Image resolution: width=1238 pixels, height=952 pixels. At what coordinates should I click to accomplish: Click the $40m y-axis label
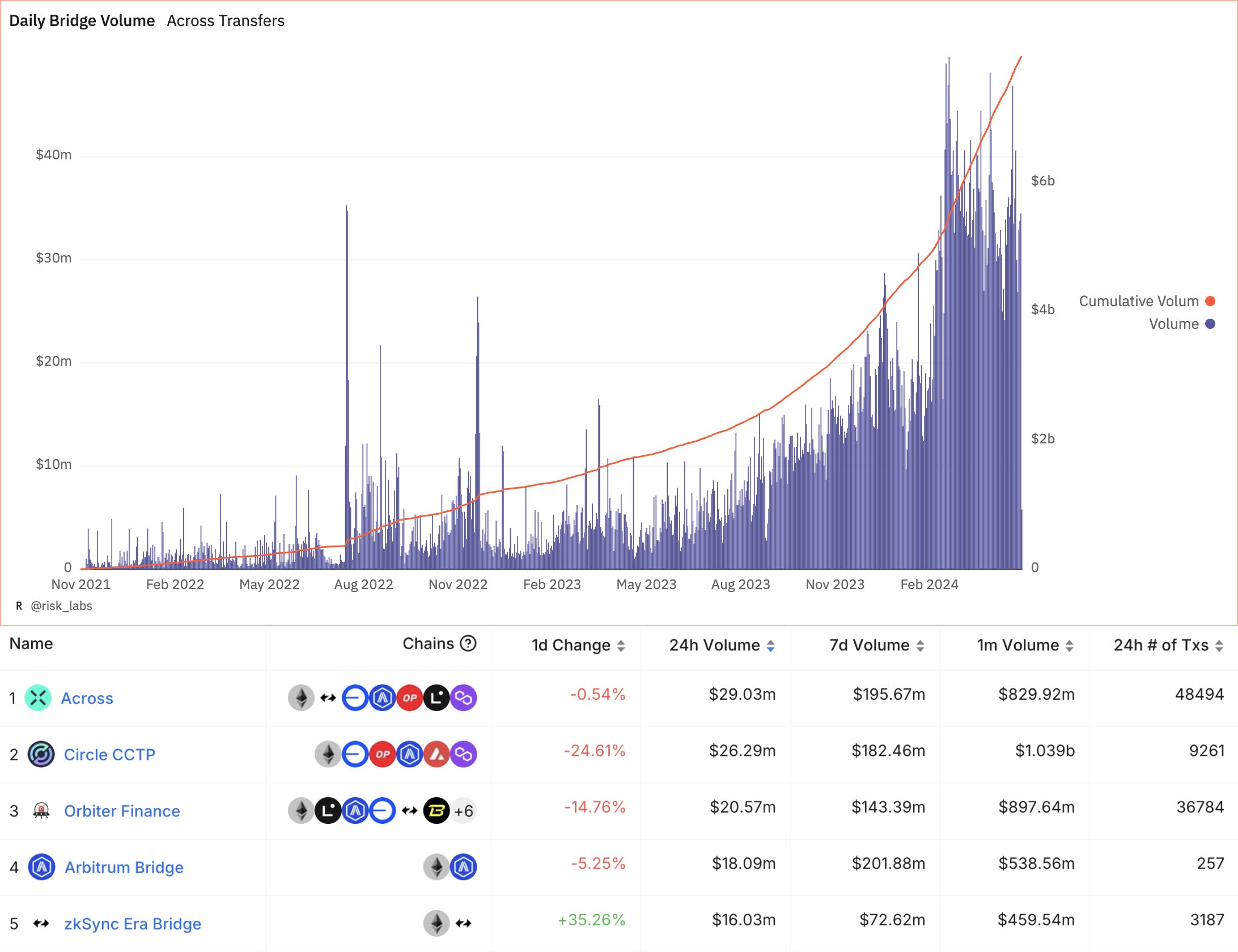pyautogui.click(x=54, y=155)
